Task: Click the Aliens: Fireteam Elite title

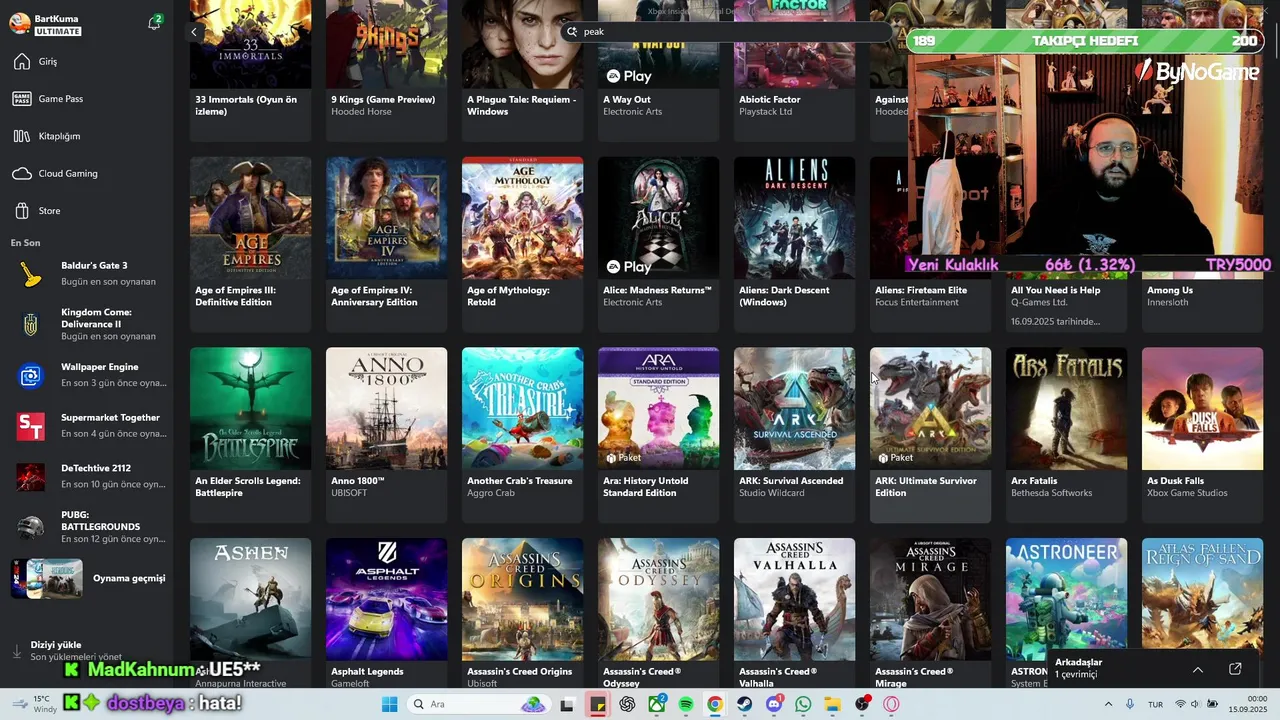Action: (921, 290)
